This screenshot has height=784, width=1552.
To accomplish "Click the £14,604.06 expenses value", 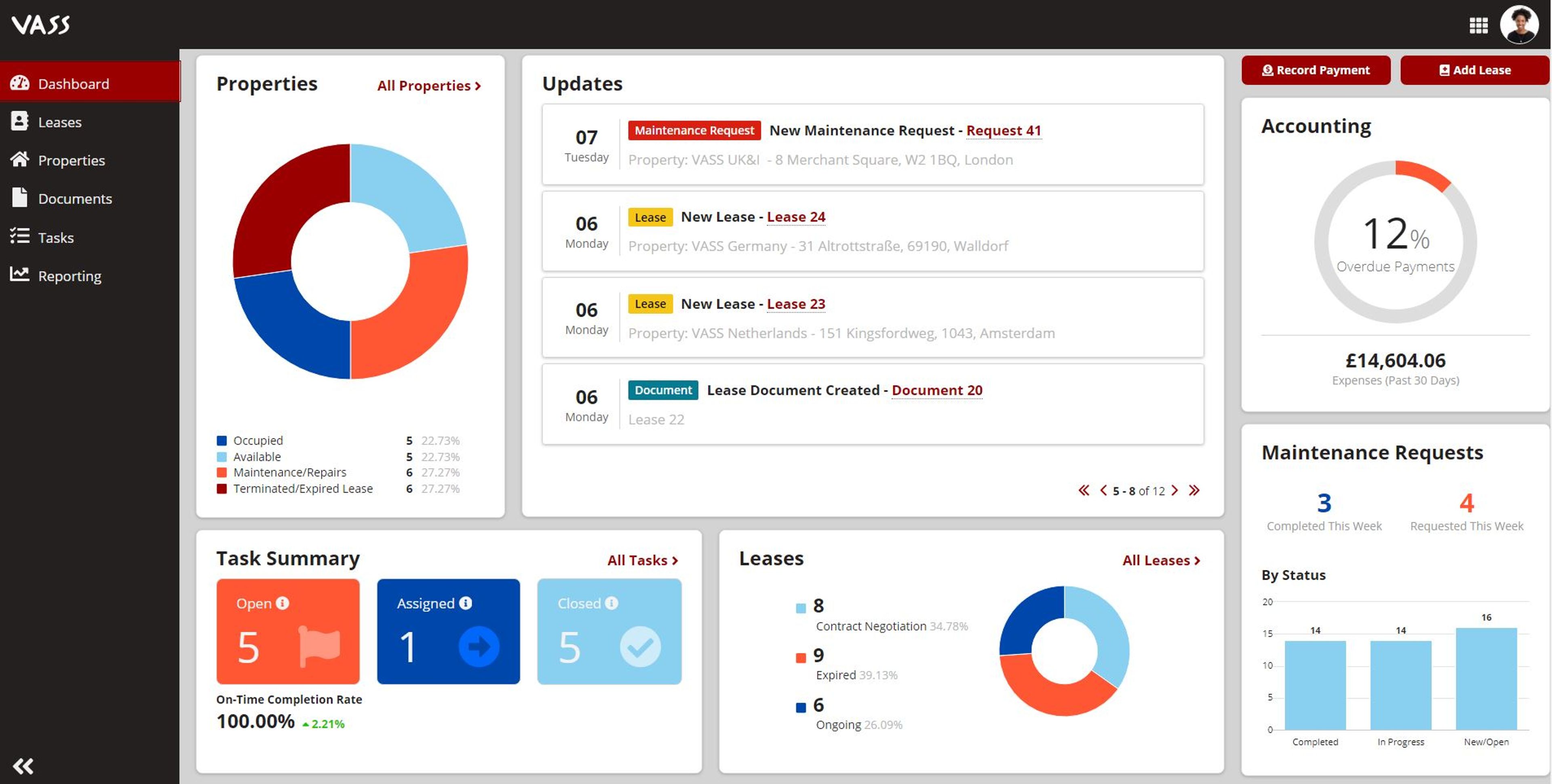I will click(1395, 360).
